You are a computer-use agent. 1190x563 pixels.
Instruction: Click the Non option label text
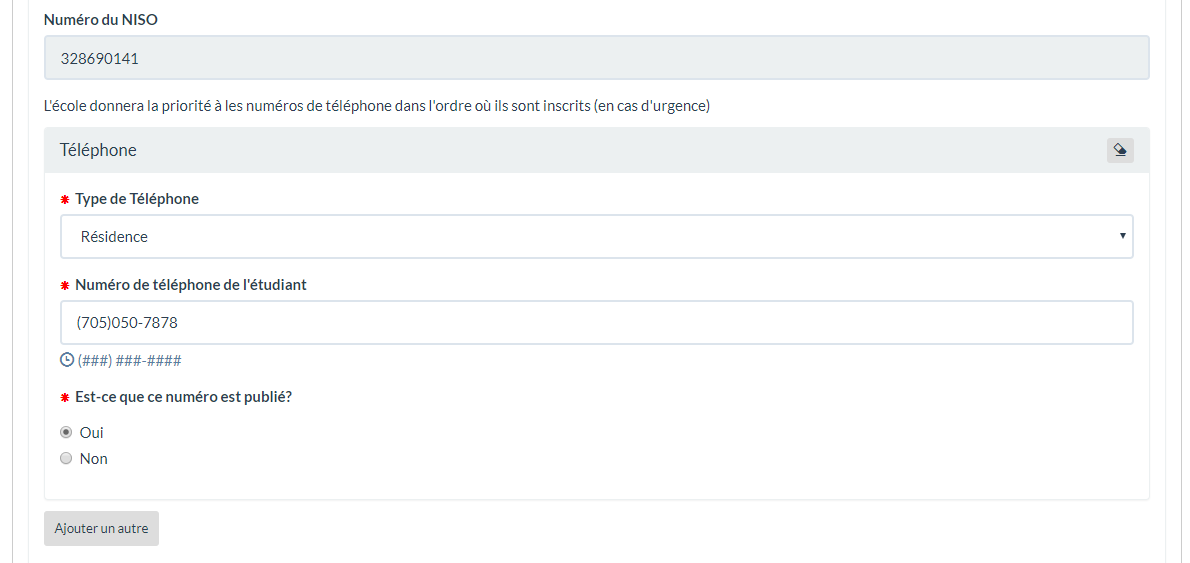93,459
